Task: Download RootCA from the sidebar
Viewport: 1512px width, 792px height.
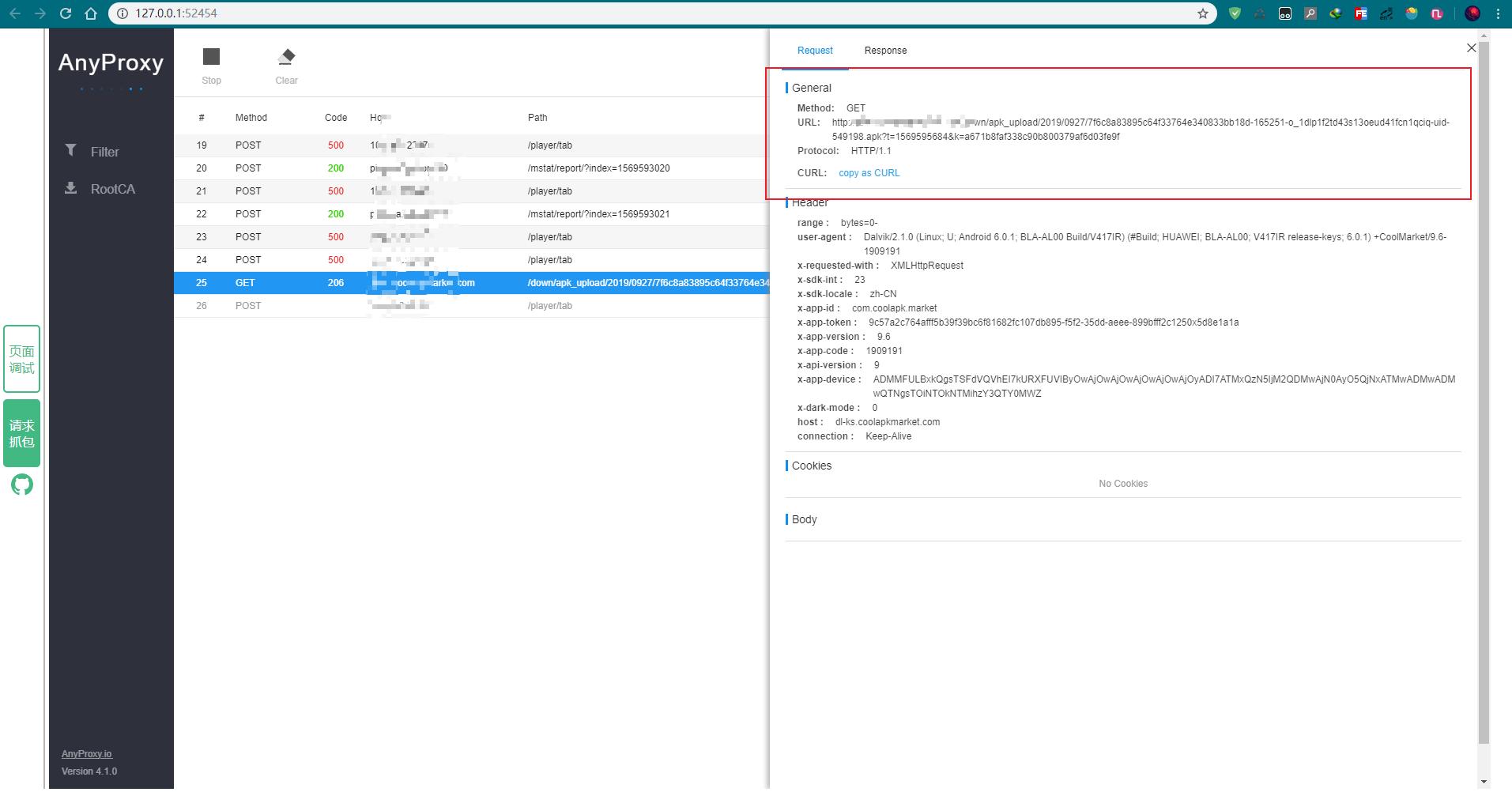Action: click(100, 188)
